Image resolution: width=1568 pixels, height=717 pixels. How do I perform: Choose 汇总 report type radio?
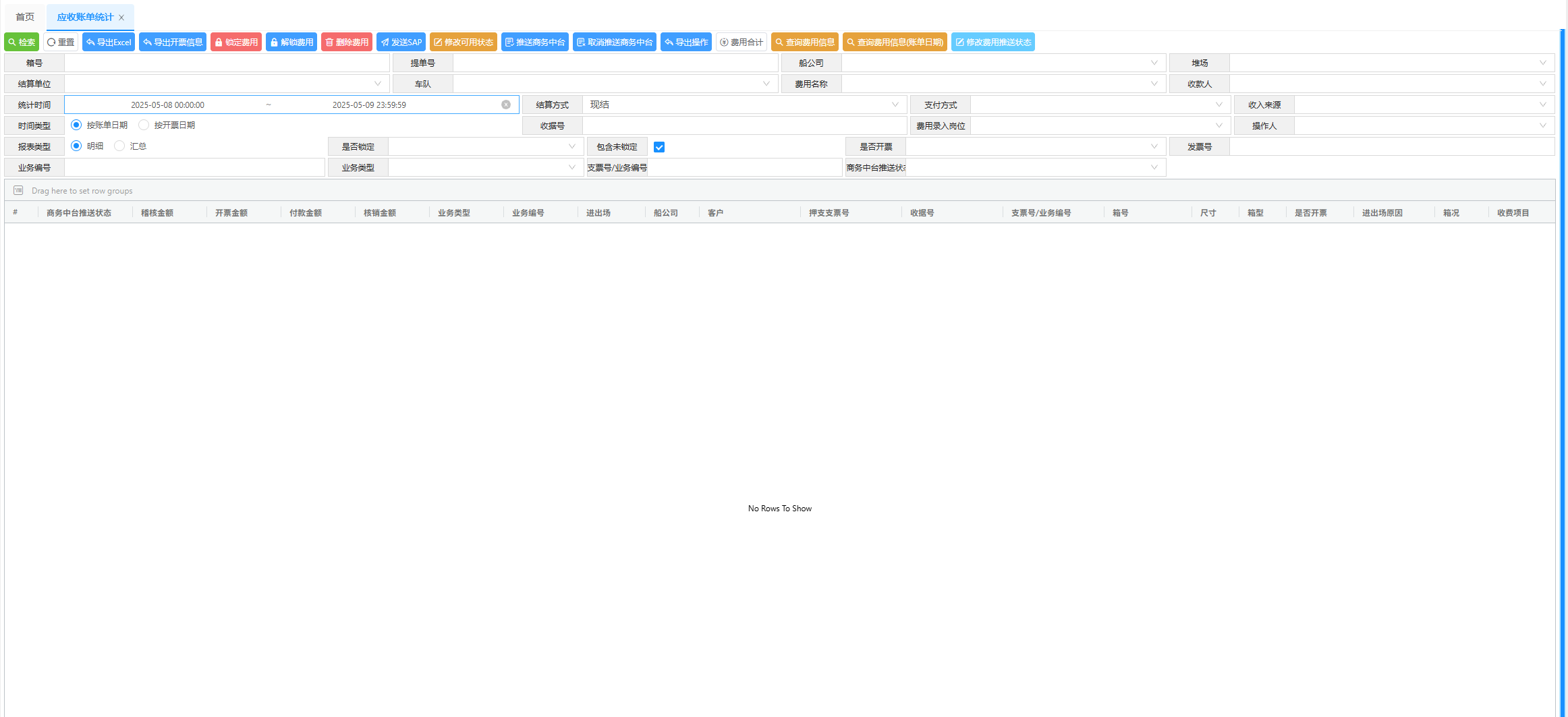pyautogui.click(x=119, y=146)
